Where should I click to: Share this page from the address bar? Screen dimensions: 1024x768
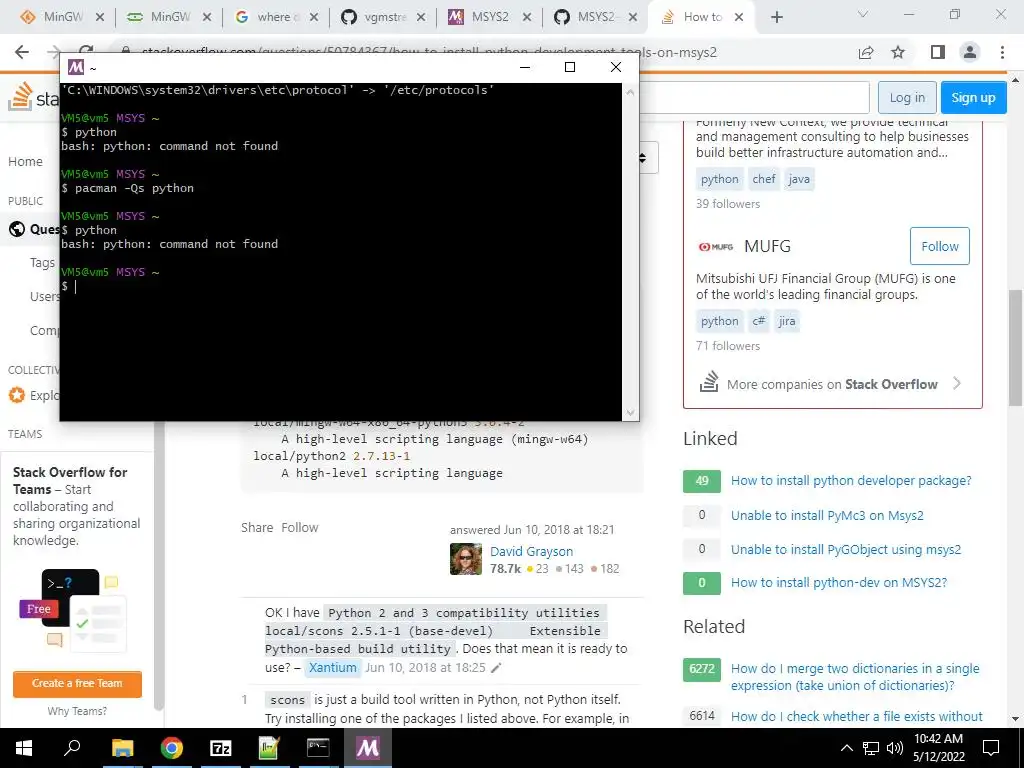pos(866,52)
